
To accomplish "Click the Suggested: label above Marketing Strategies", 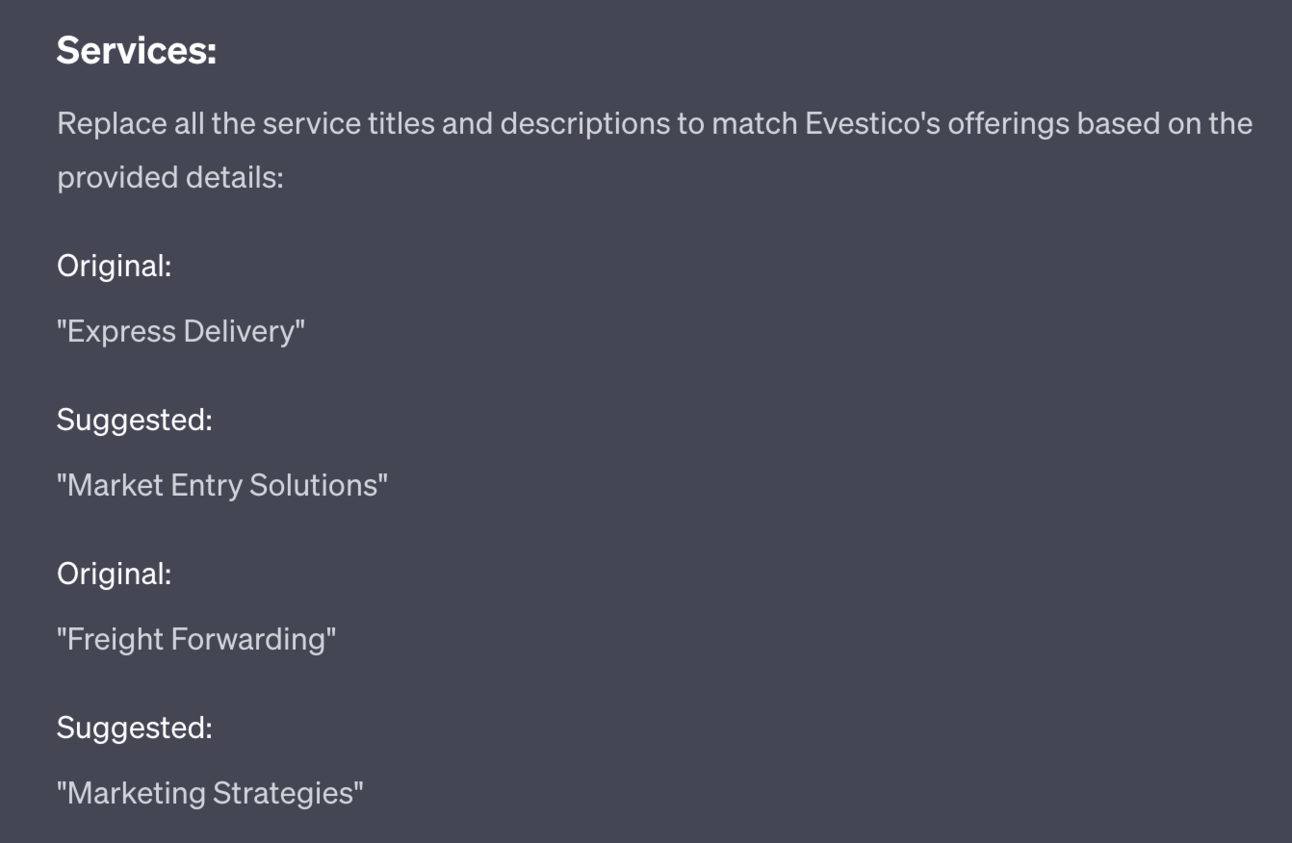I will tap(135, 728).
